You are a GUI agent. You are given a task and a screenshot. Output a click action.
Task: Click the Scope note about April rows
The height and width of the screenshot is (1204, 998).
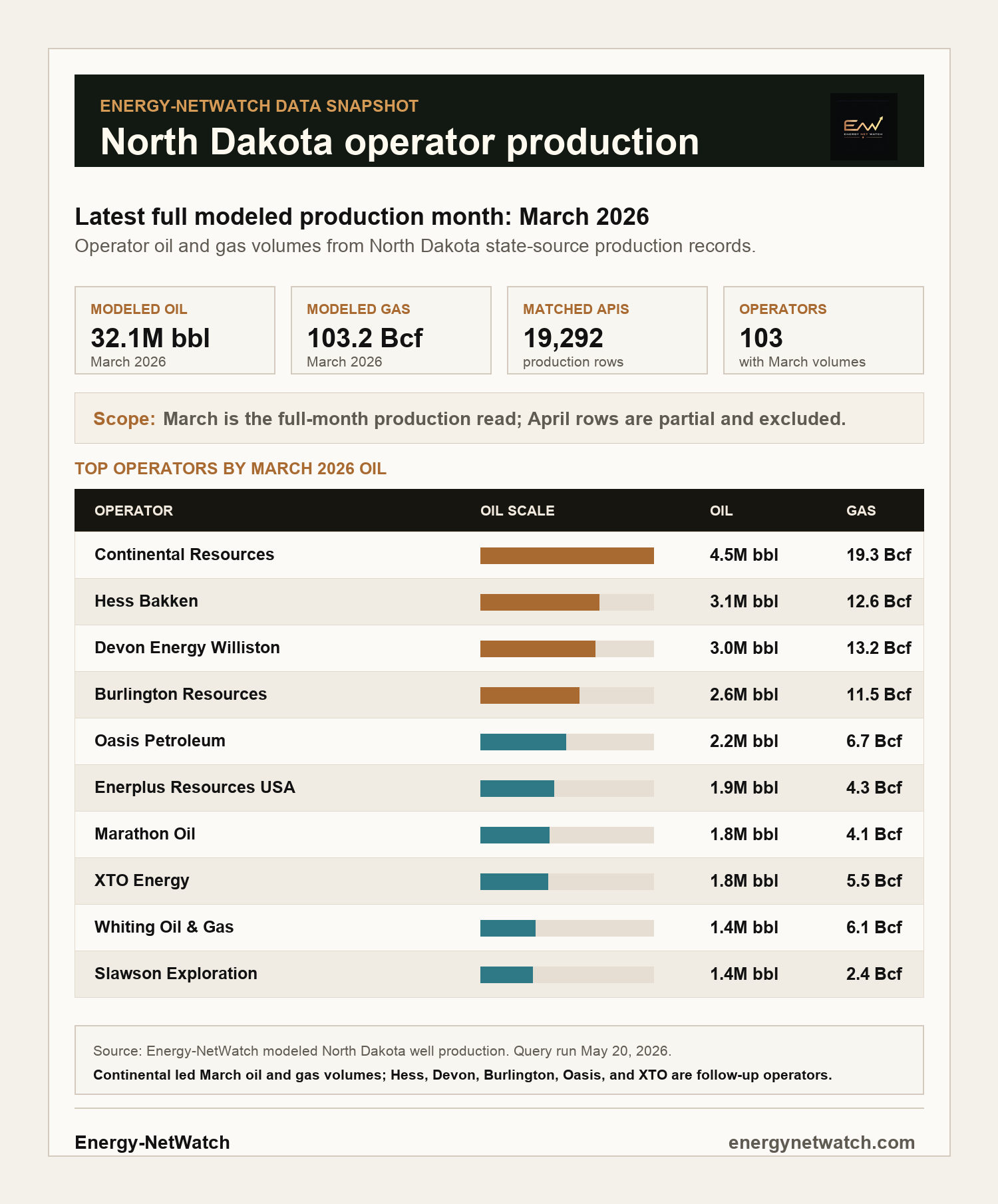click(499, 418)
